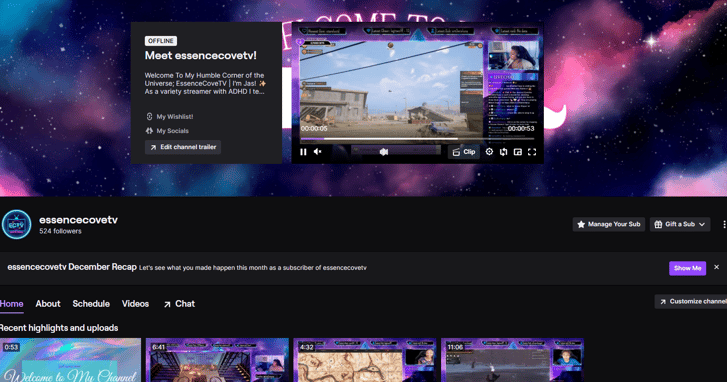Switch to the About tab
The height and width of the screenshot is (382, 727).
(x=48, y=304)
